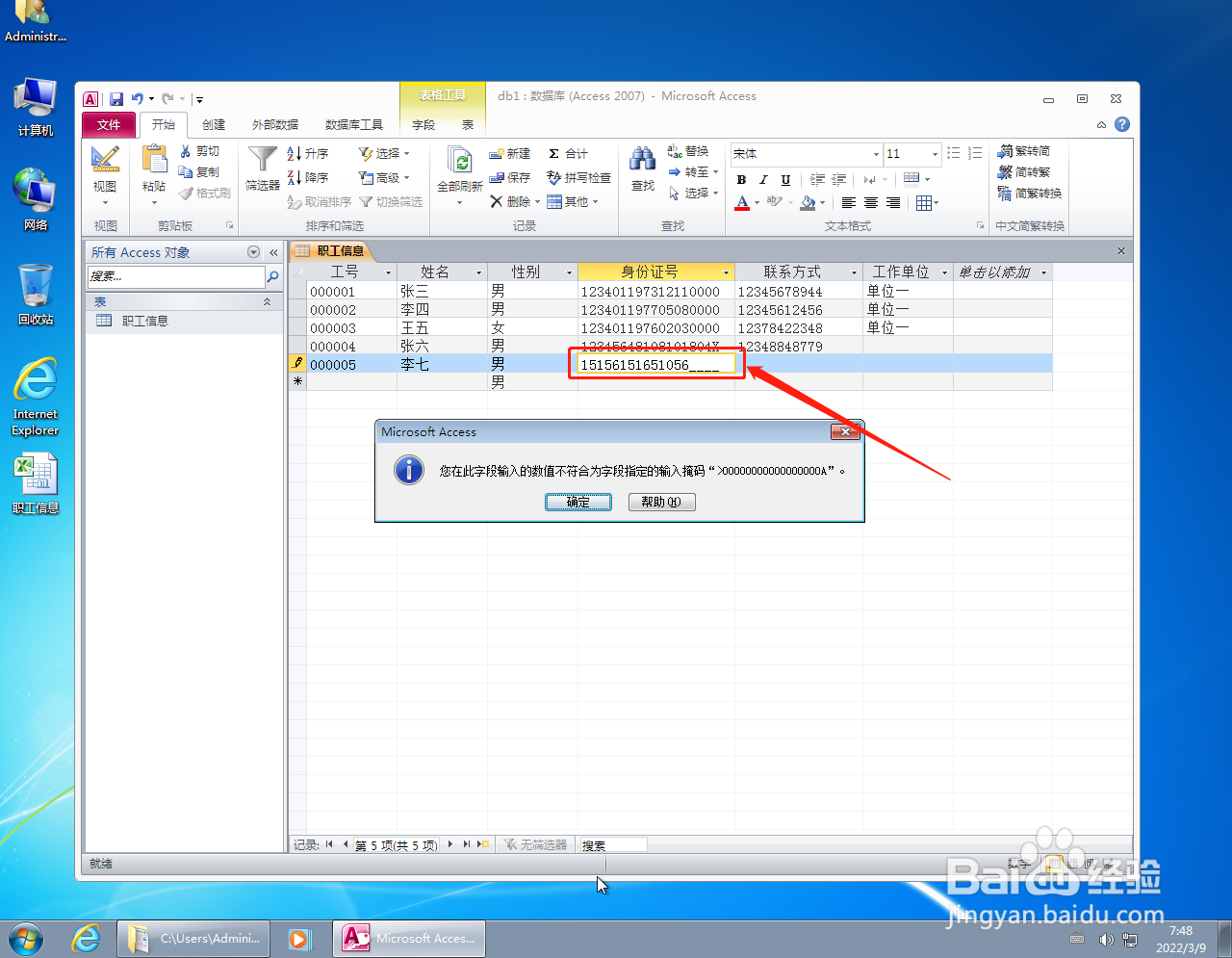Open Internet Explorer from taskbar
1232x958 pixels.
click(x=87, y=938)
